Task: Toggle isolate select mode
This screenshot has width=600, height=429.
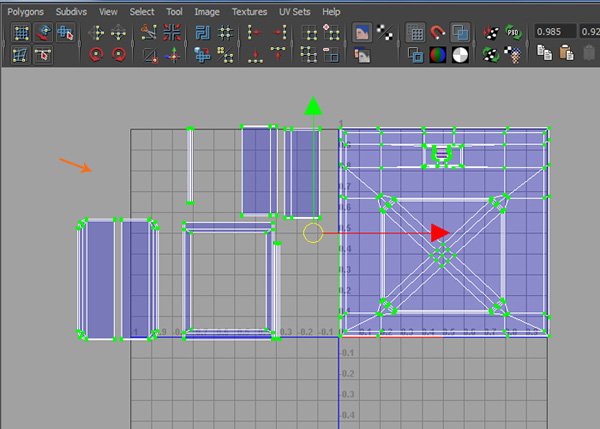Action: [308, 33]
